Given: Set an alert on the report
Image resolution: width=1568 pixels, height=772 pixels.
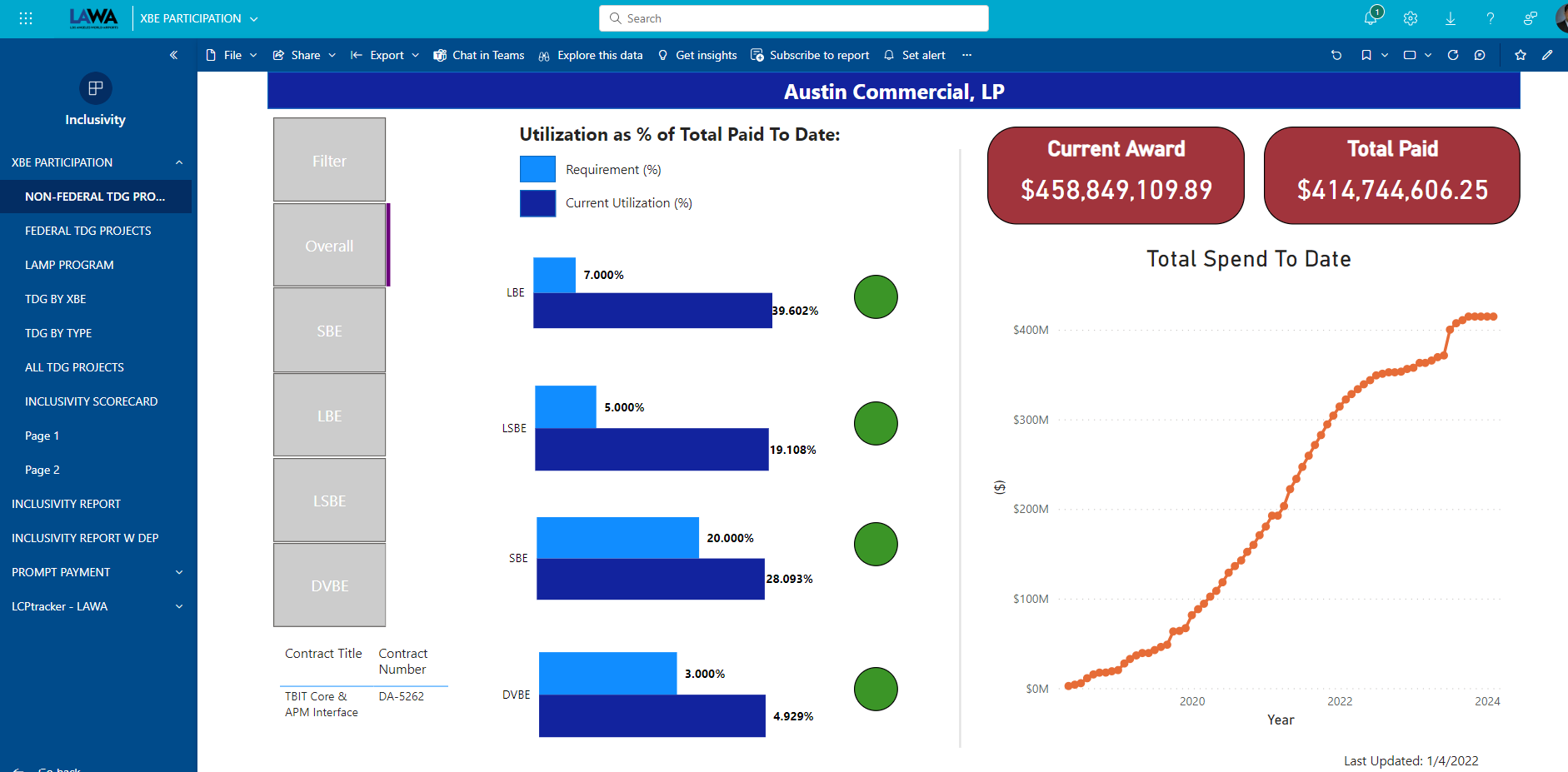Looking at the screenshot, I should tap(915, 55).
